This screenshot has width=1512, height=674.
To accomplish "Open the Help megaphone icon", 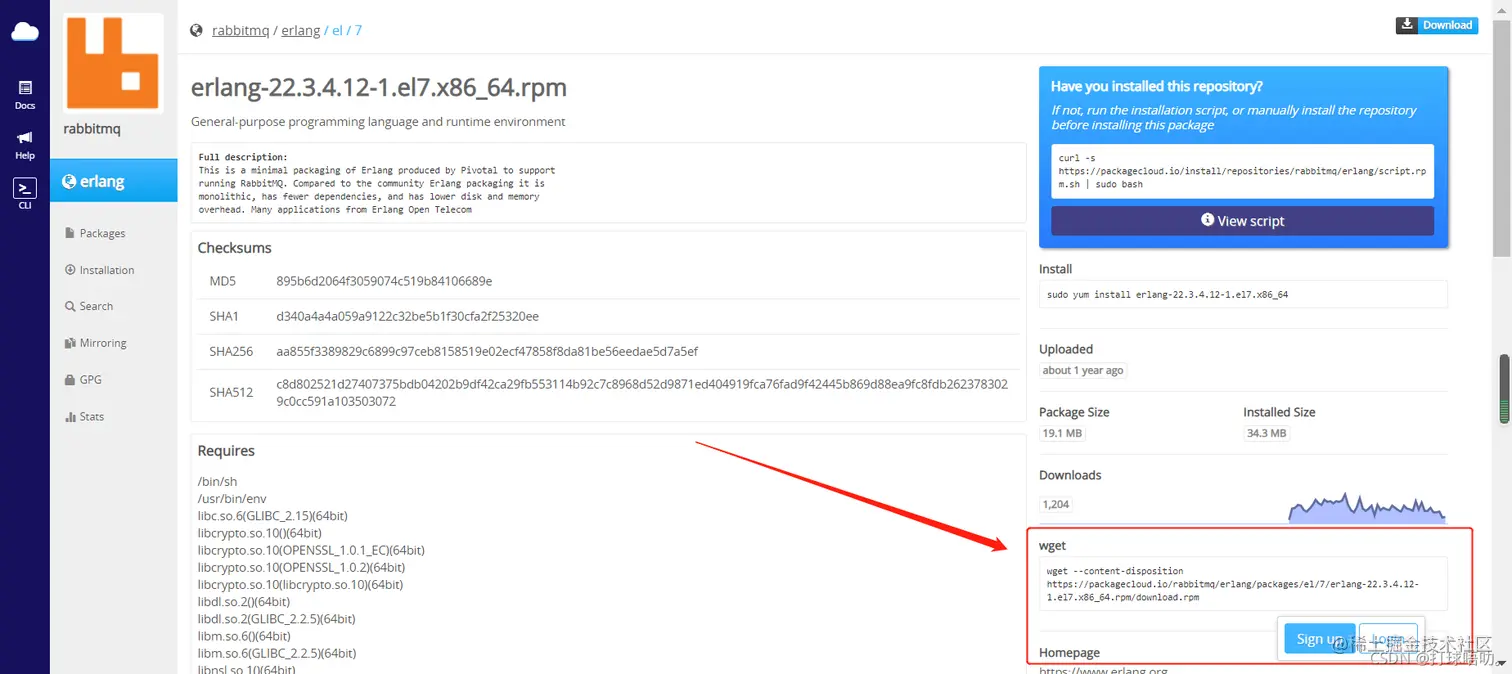I will [25, 145].
